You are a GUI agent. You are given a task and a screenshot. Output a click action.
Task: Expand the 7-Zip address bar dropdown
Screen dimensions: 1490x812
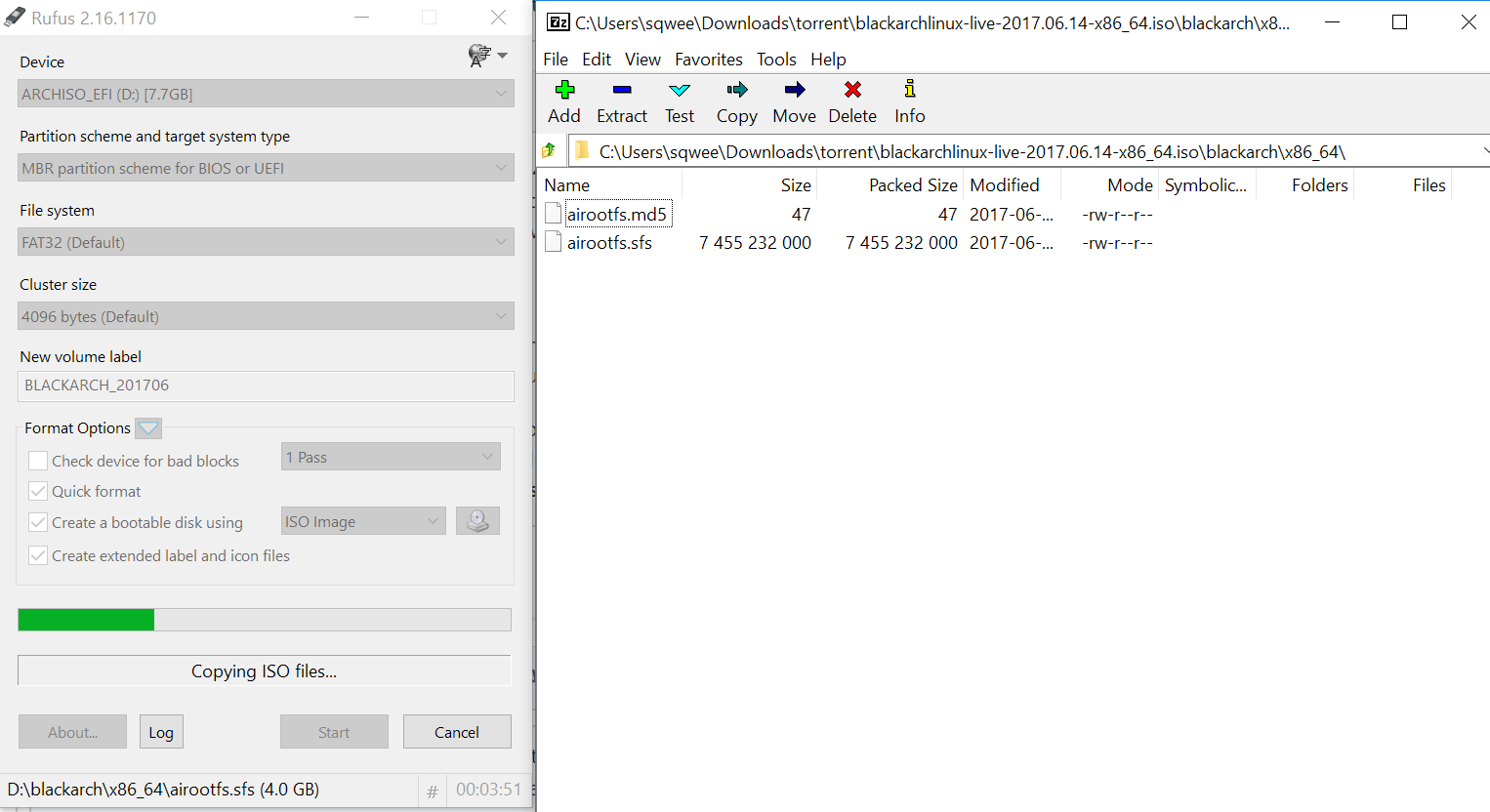(x=1484, y=151)
